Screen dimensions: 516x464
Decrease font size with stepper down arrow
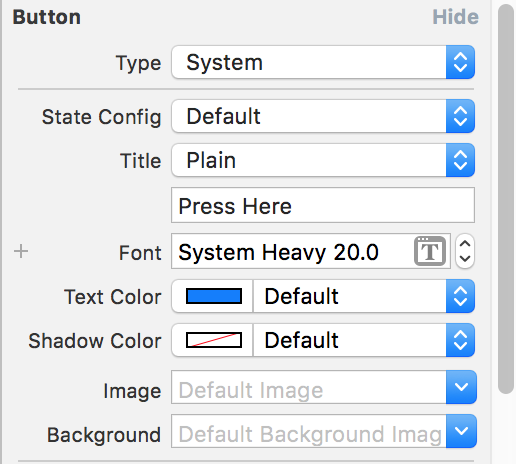pyautogui.click(x=465, y=259)
